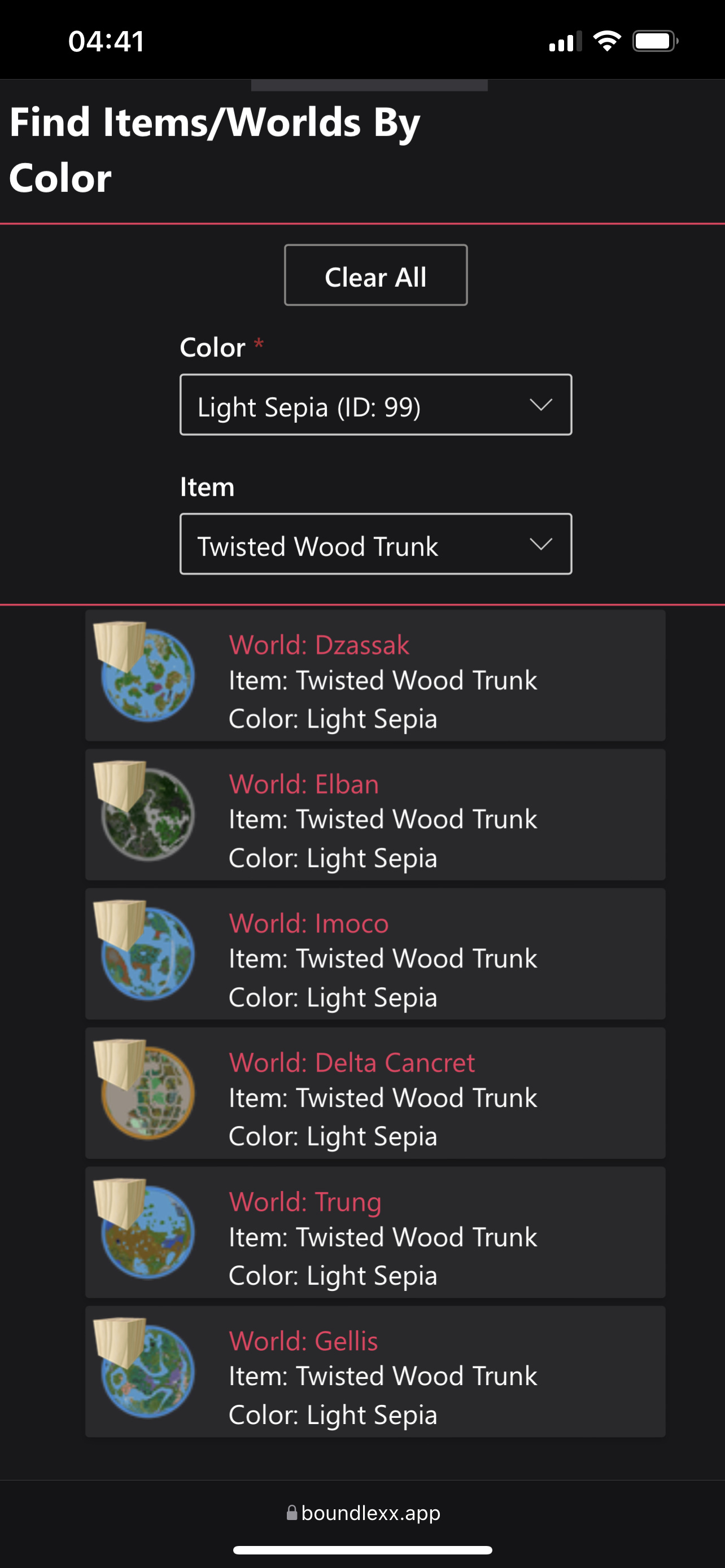Open the World: Dzassak link
This screenshot has width=725, height=1568.
[x=319, y=645]
